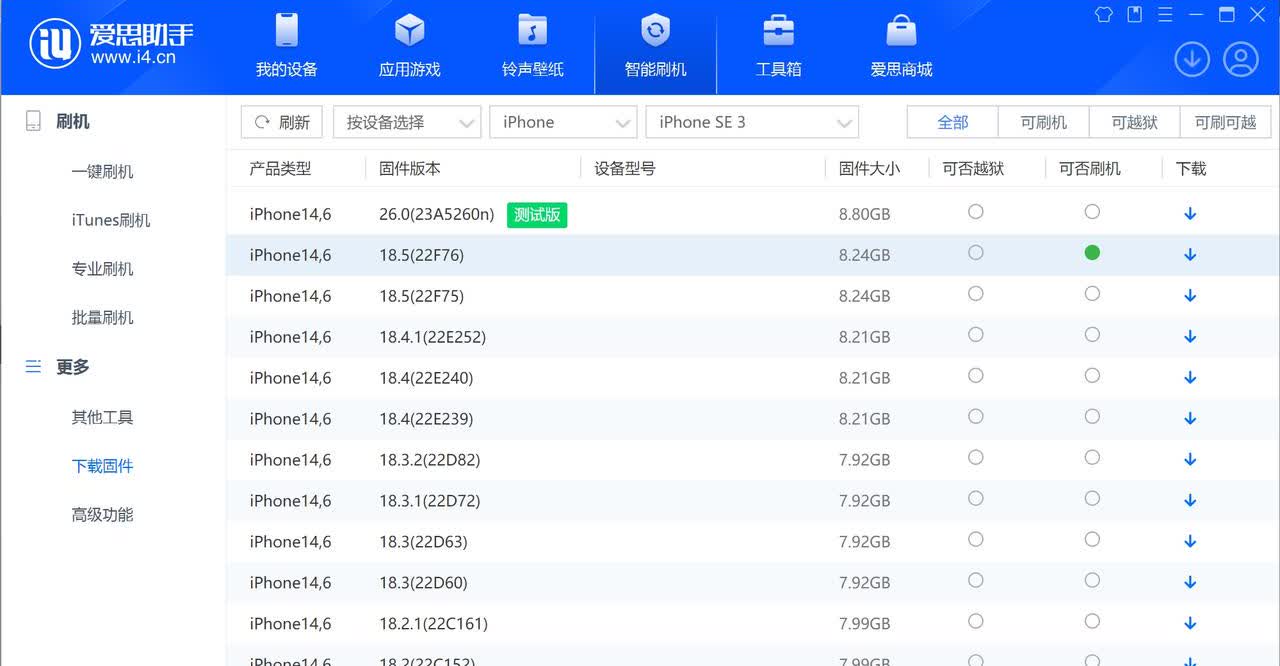Open iTunes刷机 in the sidebar
The image size is (1280, 666).
pyautogui.click(x=111, y=221)
